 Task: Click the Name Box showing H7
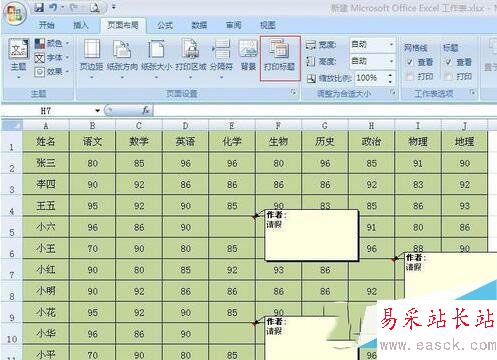47,110
